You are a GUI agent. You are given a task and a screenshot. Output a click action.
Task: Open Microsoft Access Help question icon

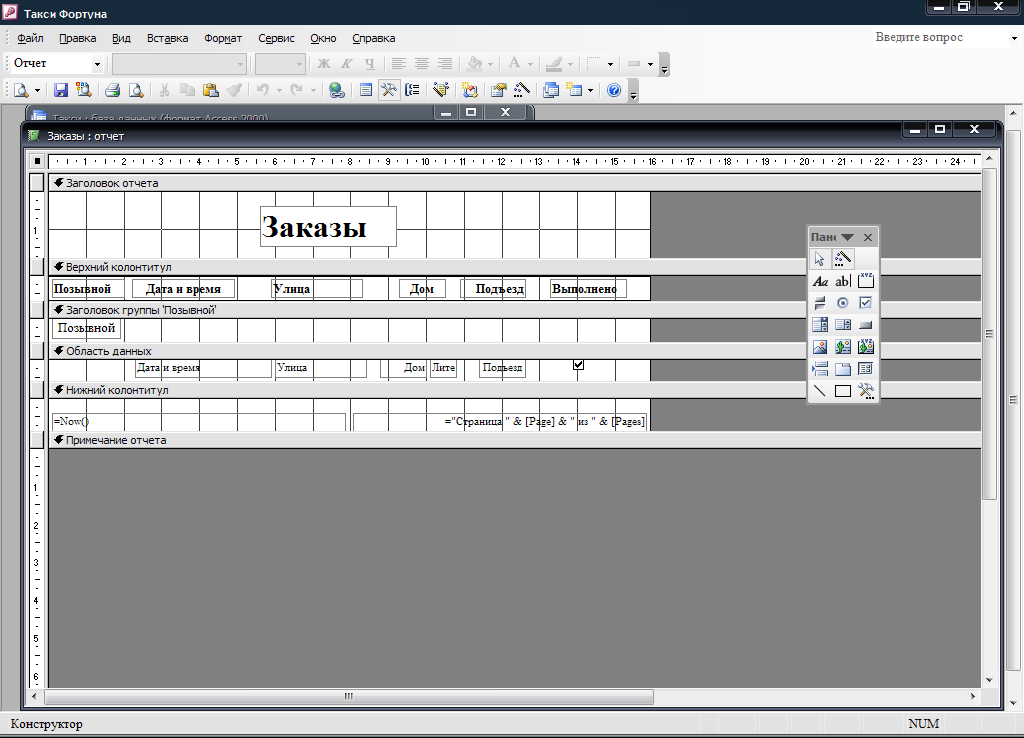click(x=614, y=90)
